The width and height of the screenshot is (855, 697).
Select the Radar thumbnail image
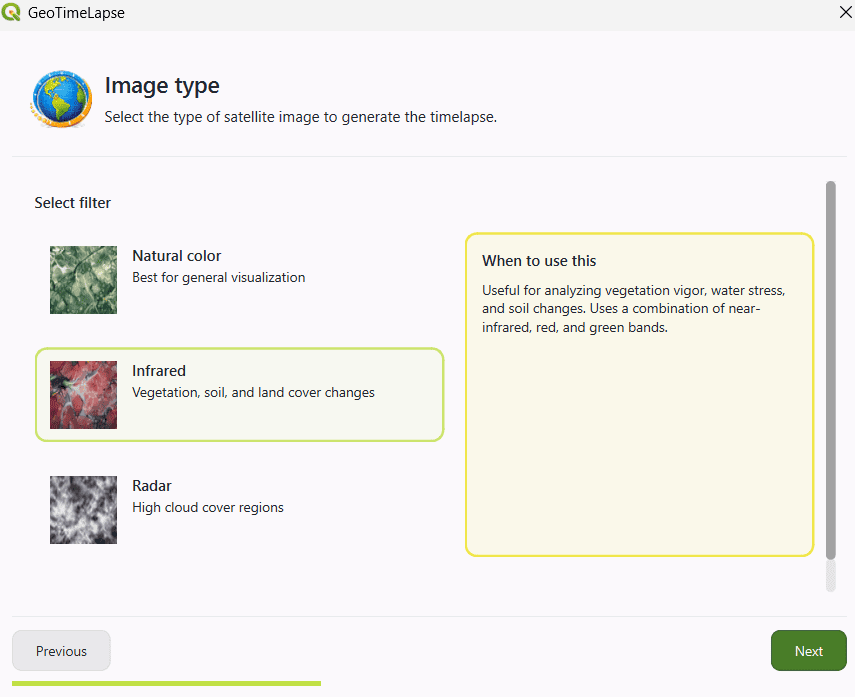click(83, 510)
